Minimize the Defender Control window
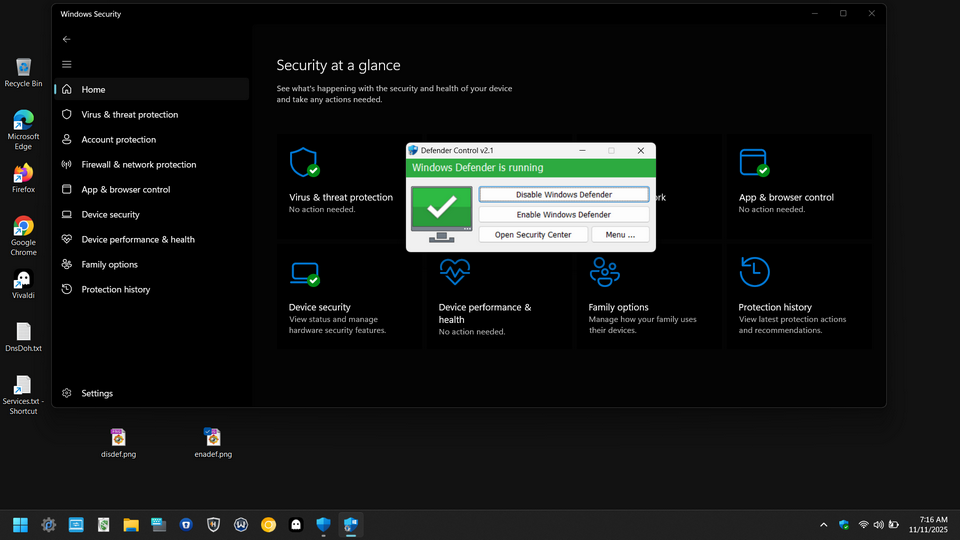The width and height of the screenshot is (960, 540). tap(582, 151)
